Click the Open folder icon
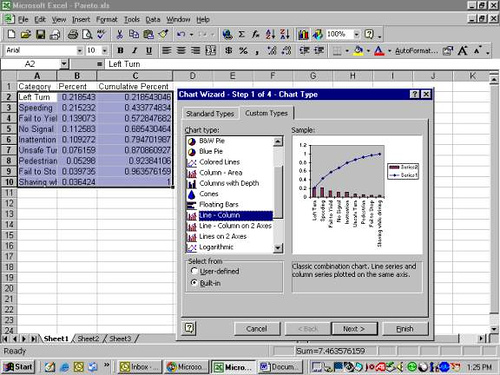The height and width of the screenshot is (375, 500). click(x=26, y=34)
